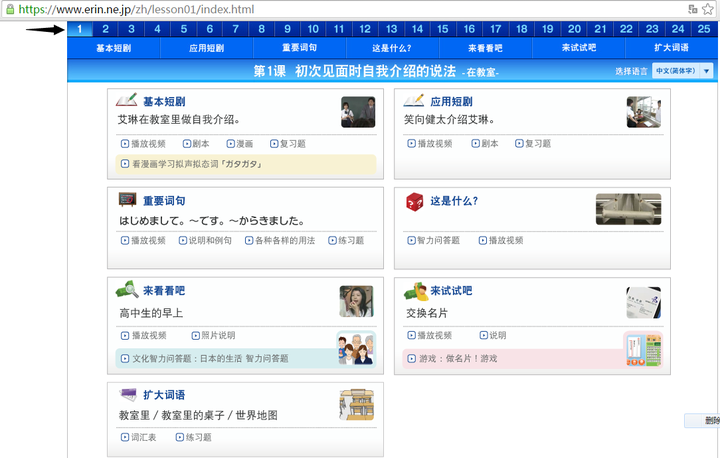720x458 pixels.
Task: Click 播放视频 under 来试试吧
Action: [x=430, y=335]
